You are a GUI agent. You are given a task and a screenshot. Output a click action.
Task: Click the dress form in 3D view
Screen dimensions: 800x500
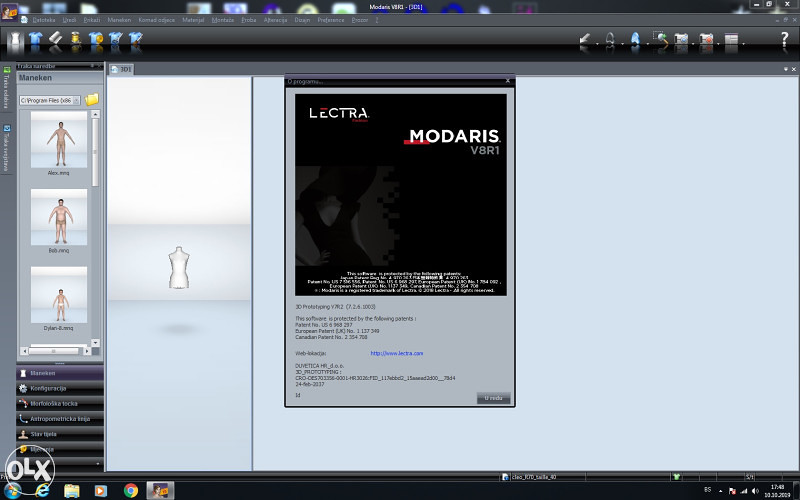(x=179, y=267)
